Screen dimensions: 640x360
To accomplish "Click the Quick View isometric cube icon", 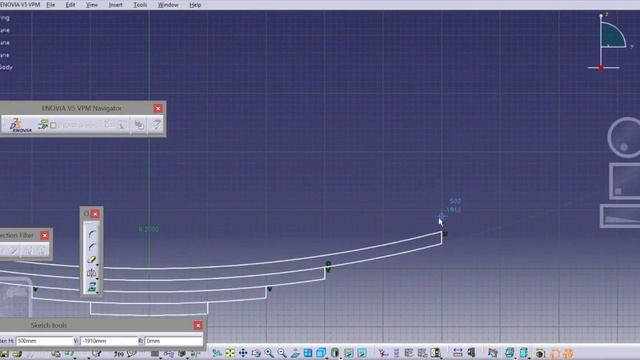I will coord(321,353).
